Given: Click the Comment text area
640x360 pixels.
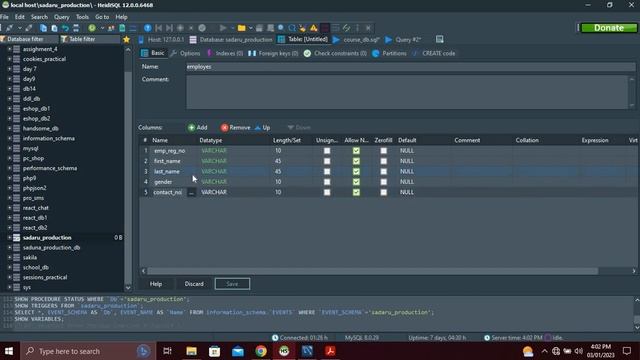Looking at the screenshot, I should (407, 92).
